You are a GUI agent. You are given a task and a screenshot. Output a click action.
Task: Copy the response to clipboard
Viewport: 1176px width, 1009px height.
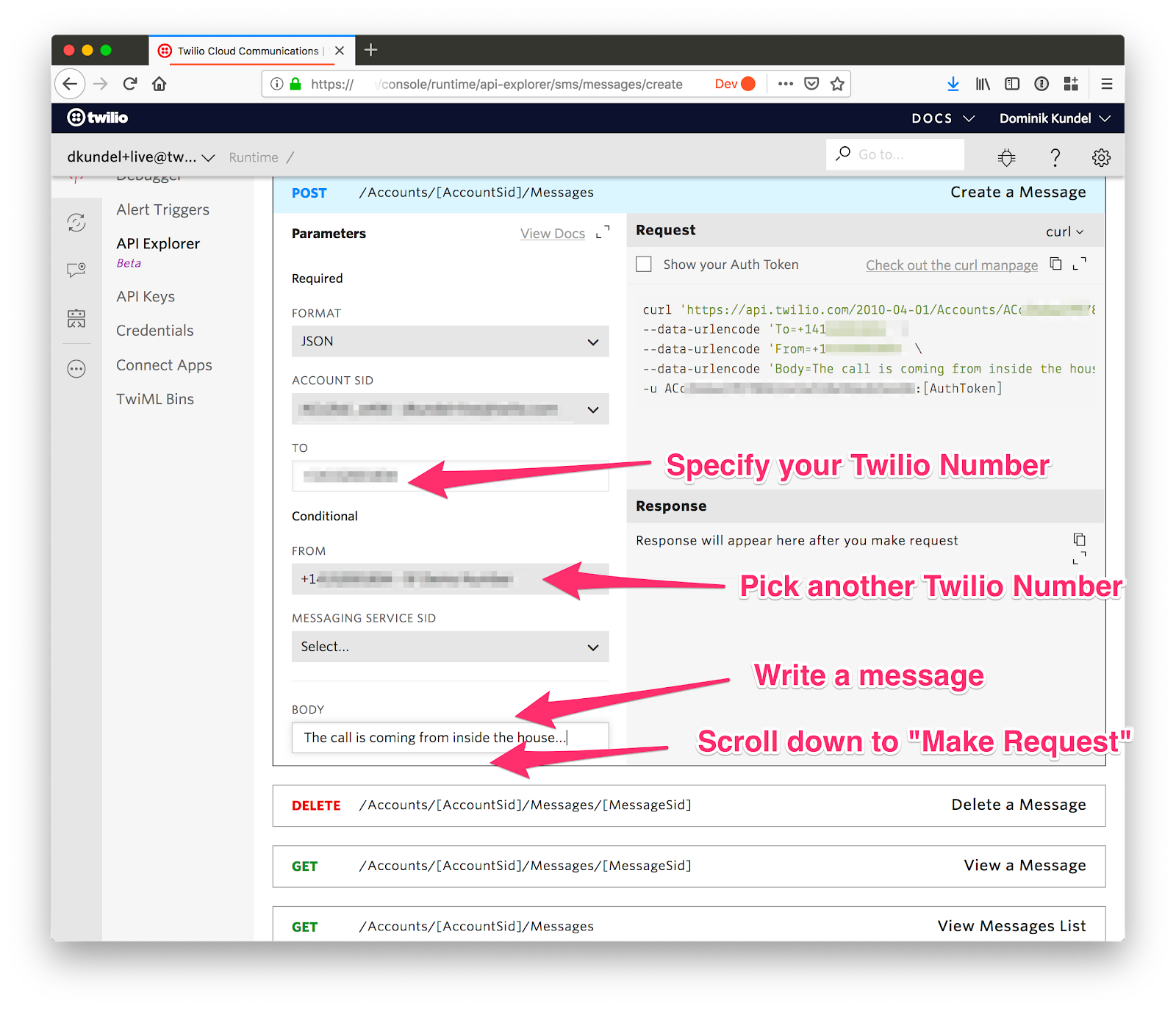(1079, 539)
